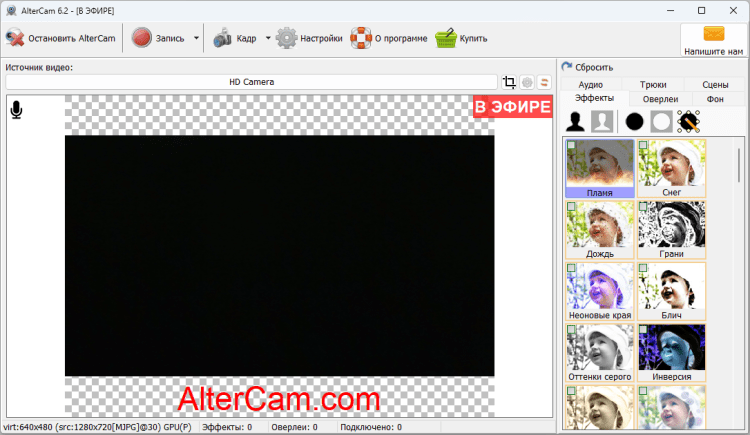This screenshot has height=435, width=750.
Task: Open Настройки with the gear icon
Action: [286, 38]
